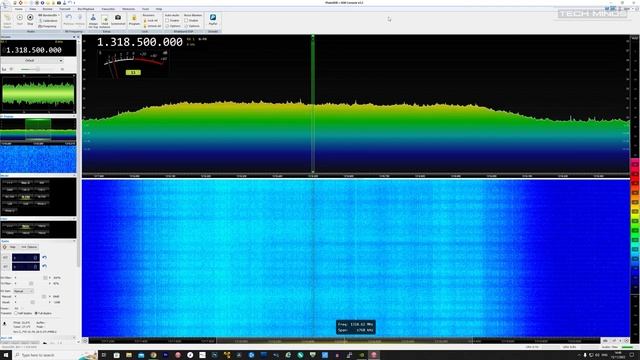Image resolution: width=640 pixels, height=360 pixels.
Task: Take a Screenshot with camera icon
Action: pos(118,20)
